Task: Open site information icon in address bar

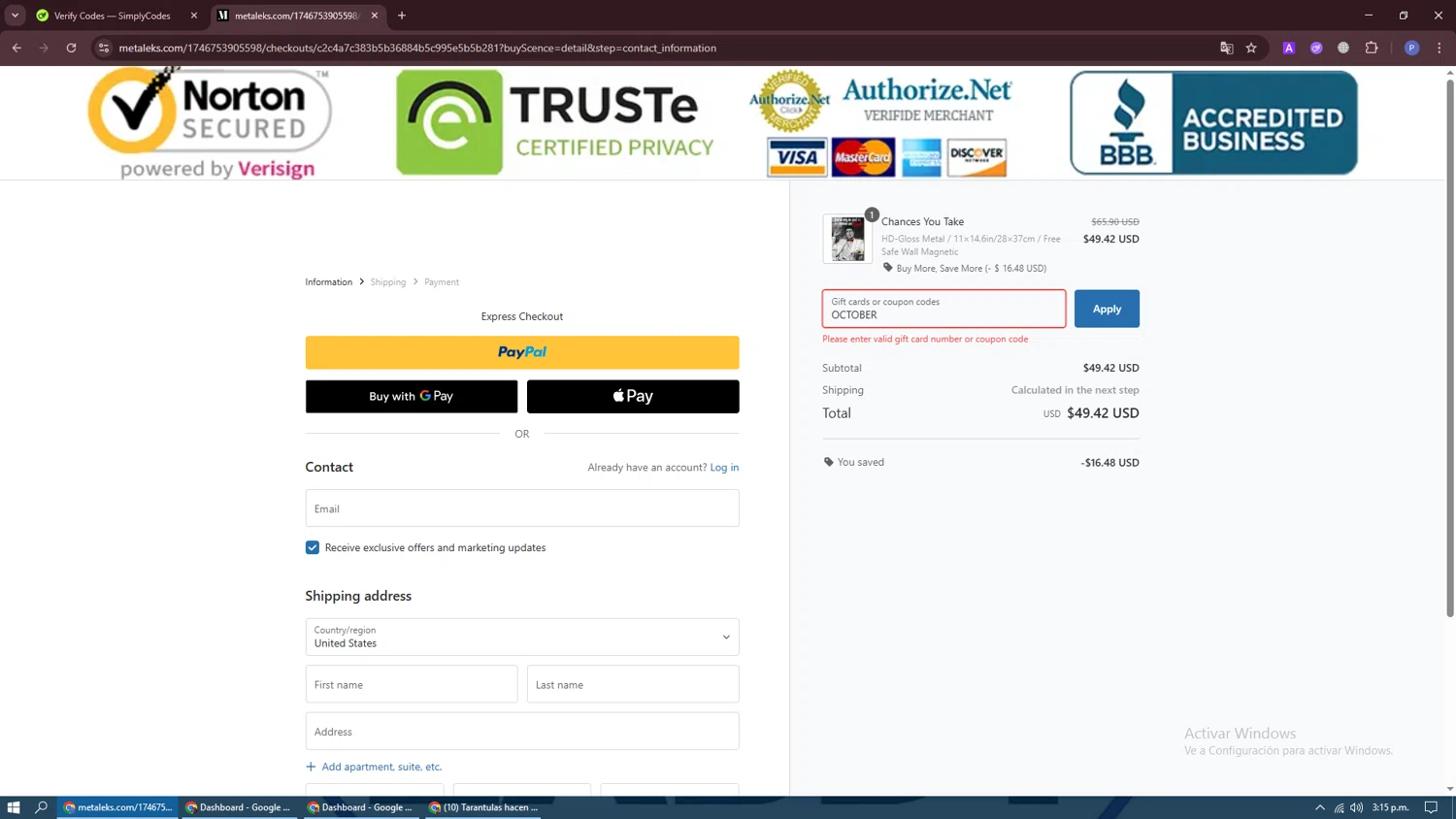Action: click(104, 48)
